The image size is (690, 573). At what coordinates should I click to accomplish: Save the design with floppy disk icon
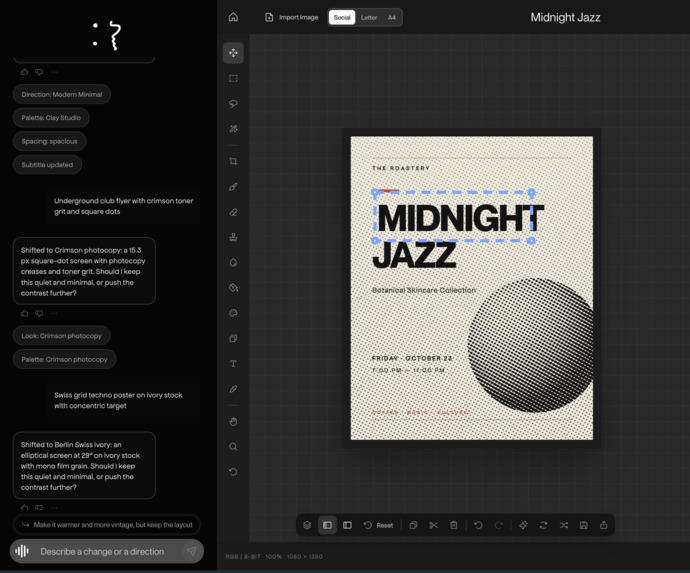click(x=584, y=525)
